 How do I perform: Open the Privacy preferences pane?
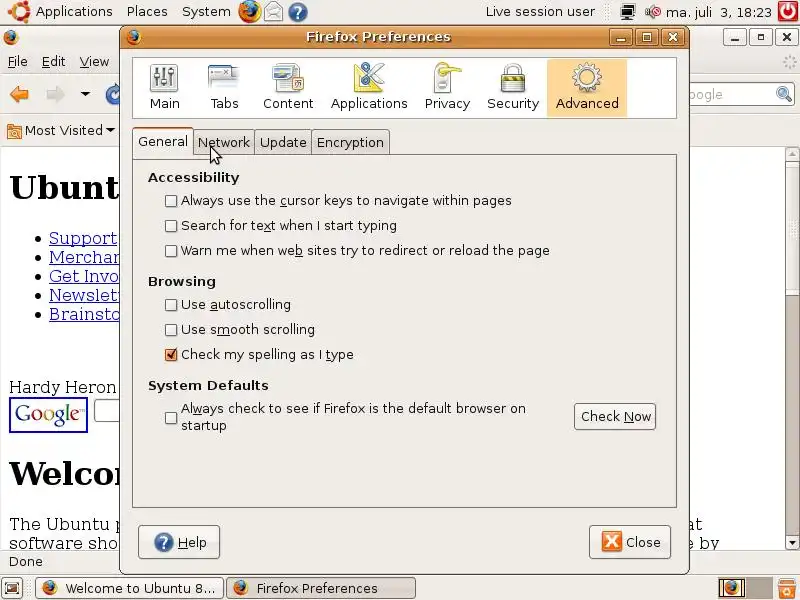click(447, 88)
